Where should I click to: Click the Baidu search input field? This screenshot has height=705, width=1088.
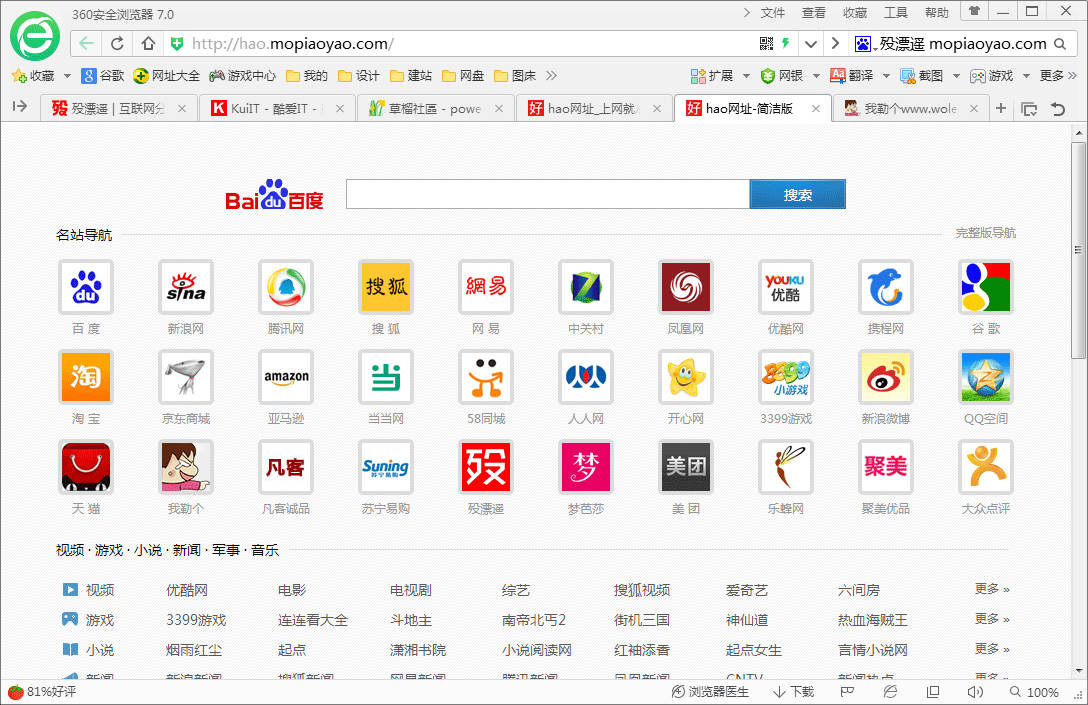tap(548, 194)
